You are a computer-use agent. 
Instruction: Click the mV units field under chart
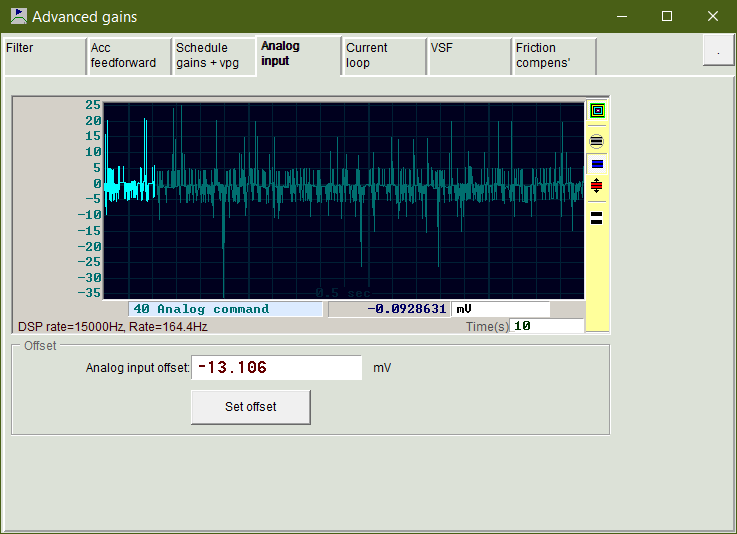click(x=500, y=309)
